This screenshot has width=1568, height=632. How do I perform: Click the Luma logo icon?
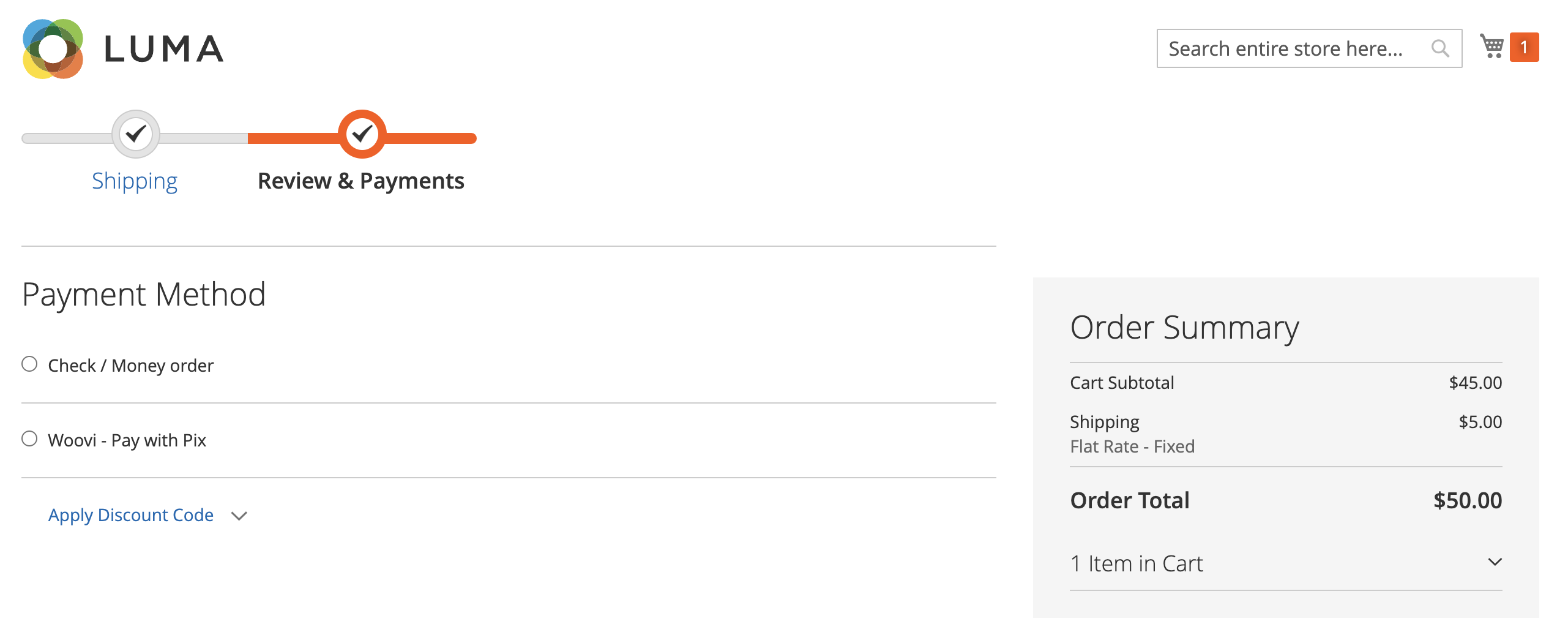pos(53,49)
